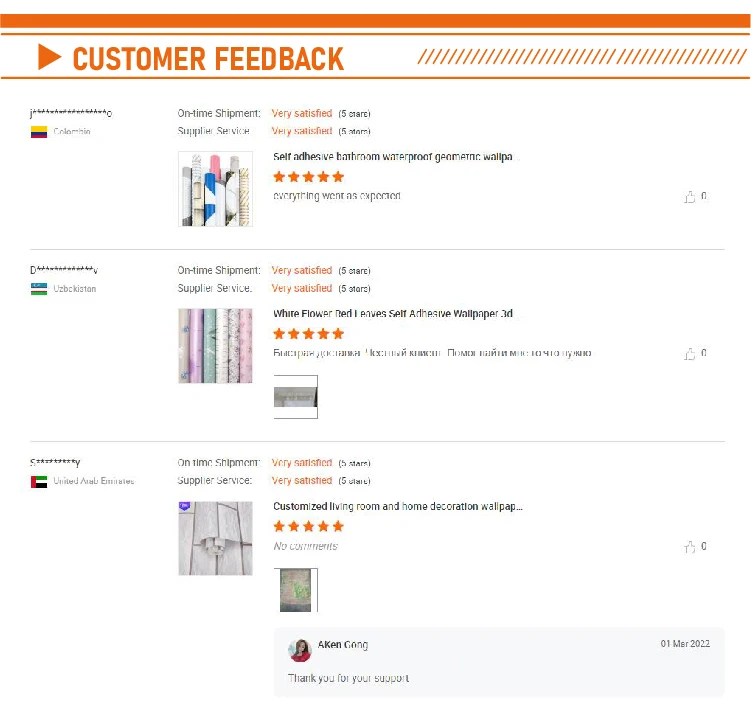The height and width of the screenshot is (716, 751).
Task: Click the orange play arrow beside Customer Feedback
Action: (x=50, y=57)
